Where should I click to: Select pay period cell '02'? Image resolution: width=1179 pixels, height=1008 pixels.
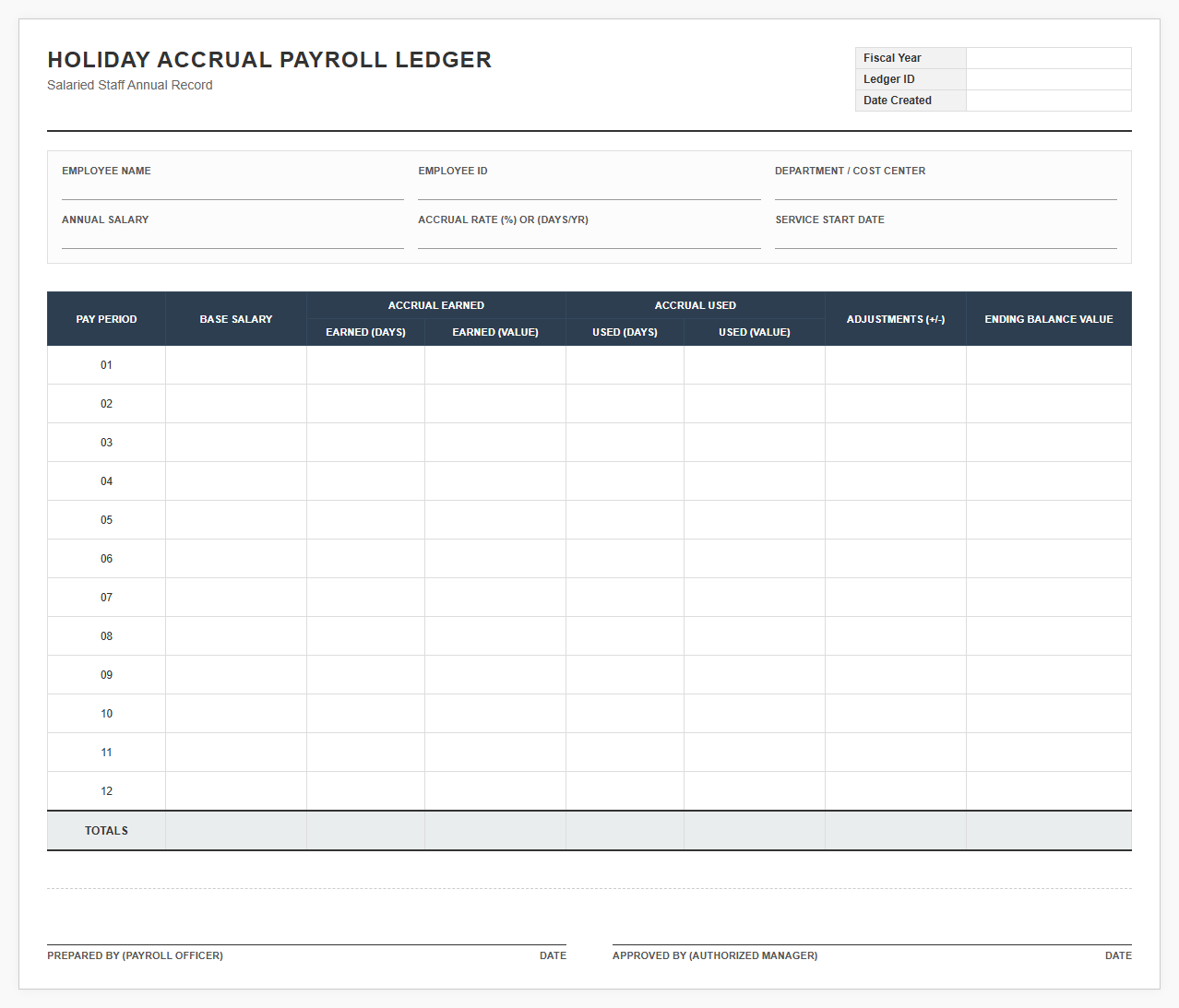[106, 404]
